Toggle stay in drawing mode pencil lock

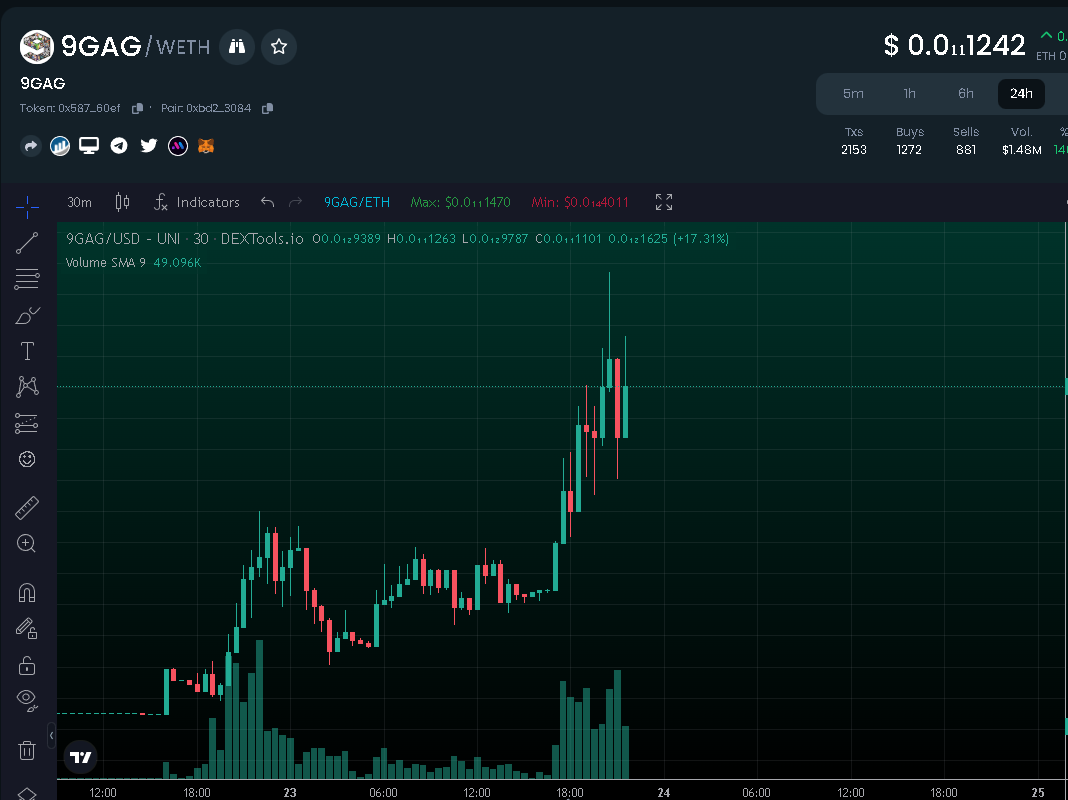pyautogui.click(x=27, y=628)
